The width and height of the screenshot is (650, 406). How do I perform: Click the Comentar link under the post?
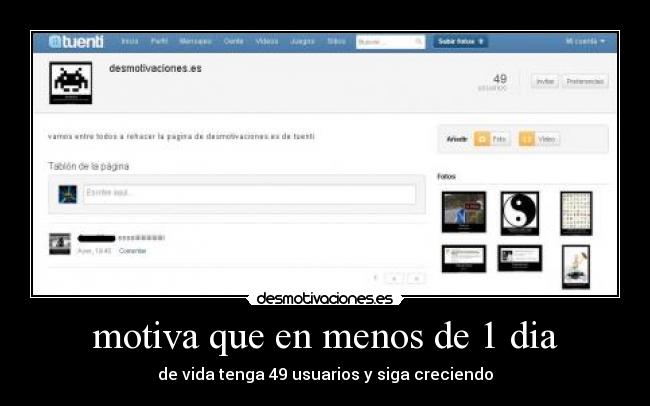(132, 251)
